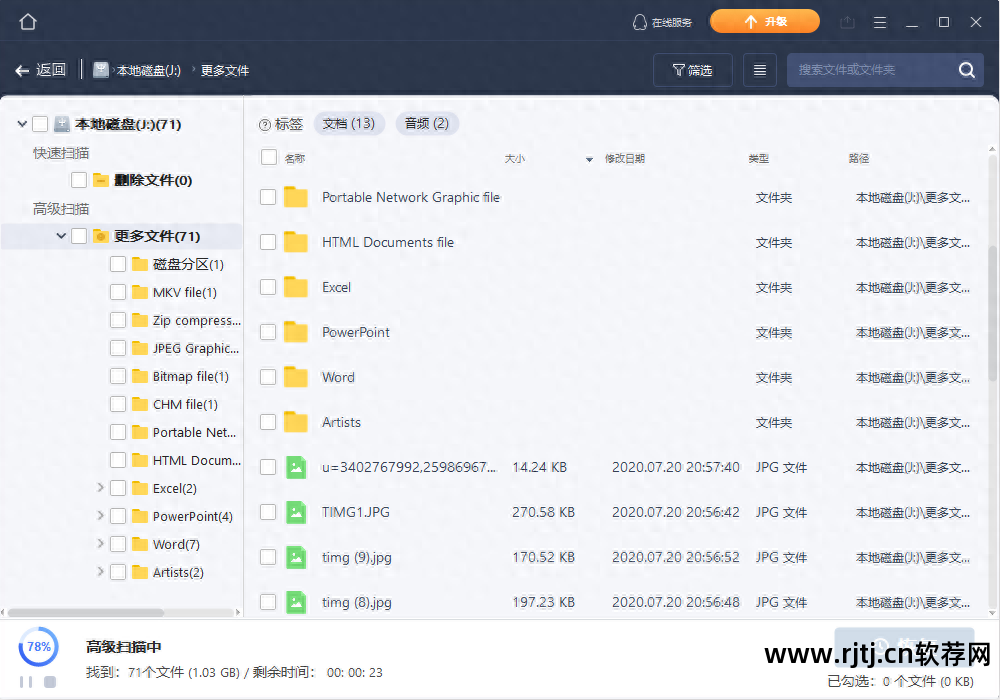The image size is (1000, 700).
Task: Check the checkbox next to TIMG1.JPG
Action: point(268,512)
